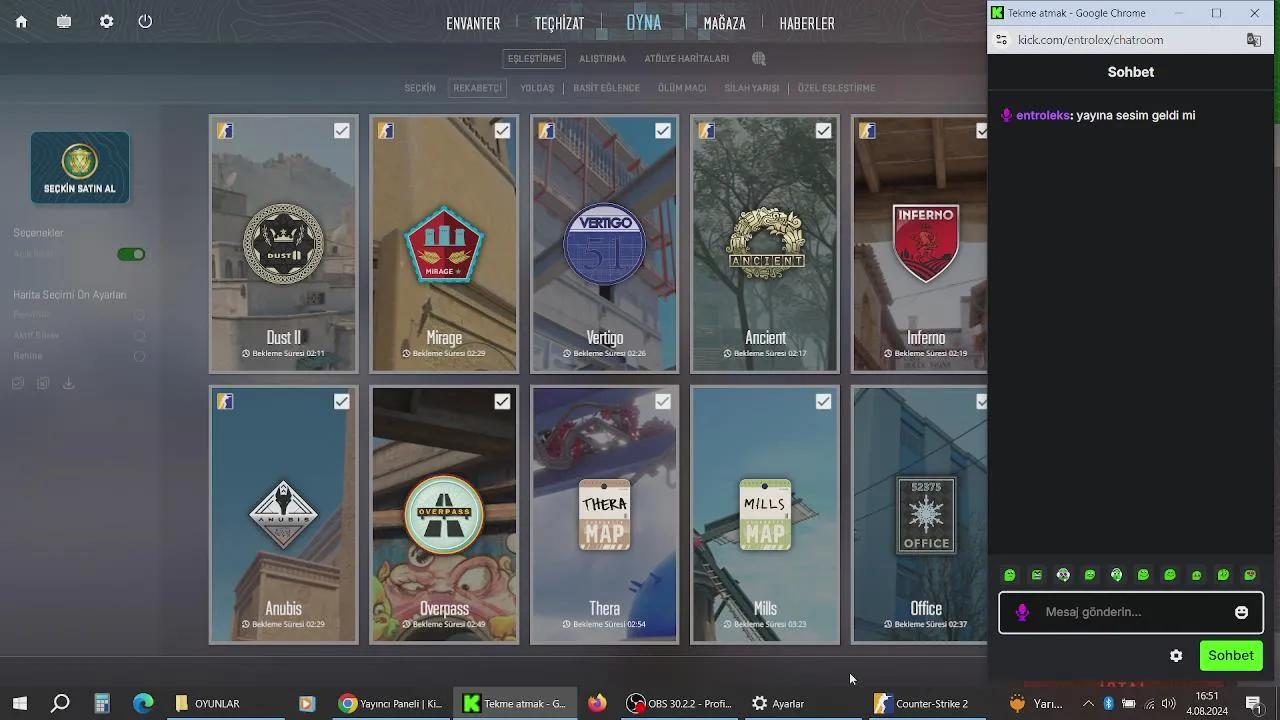Toggle the Thera map checkbox
Viewport: 1280px width, 720px height.
[x=663, y=401]
